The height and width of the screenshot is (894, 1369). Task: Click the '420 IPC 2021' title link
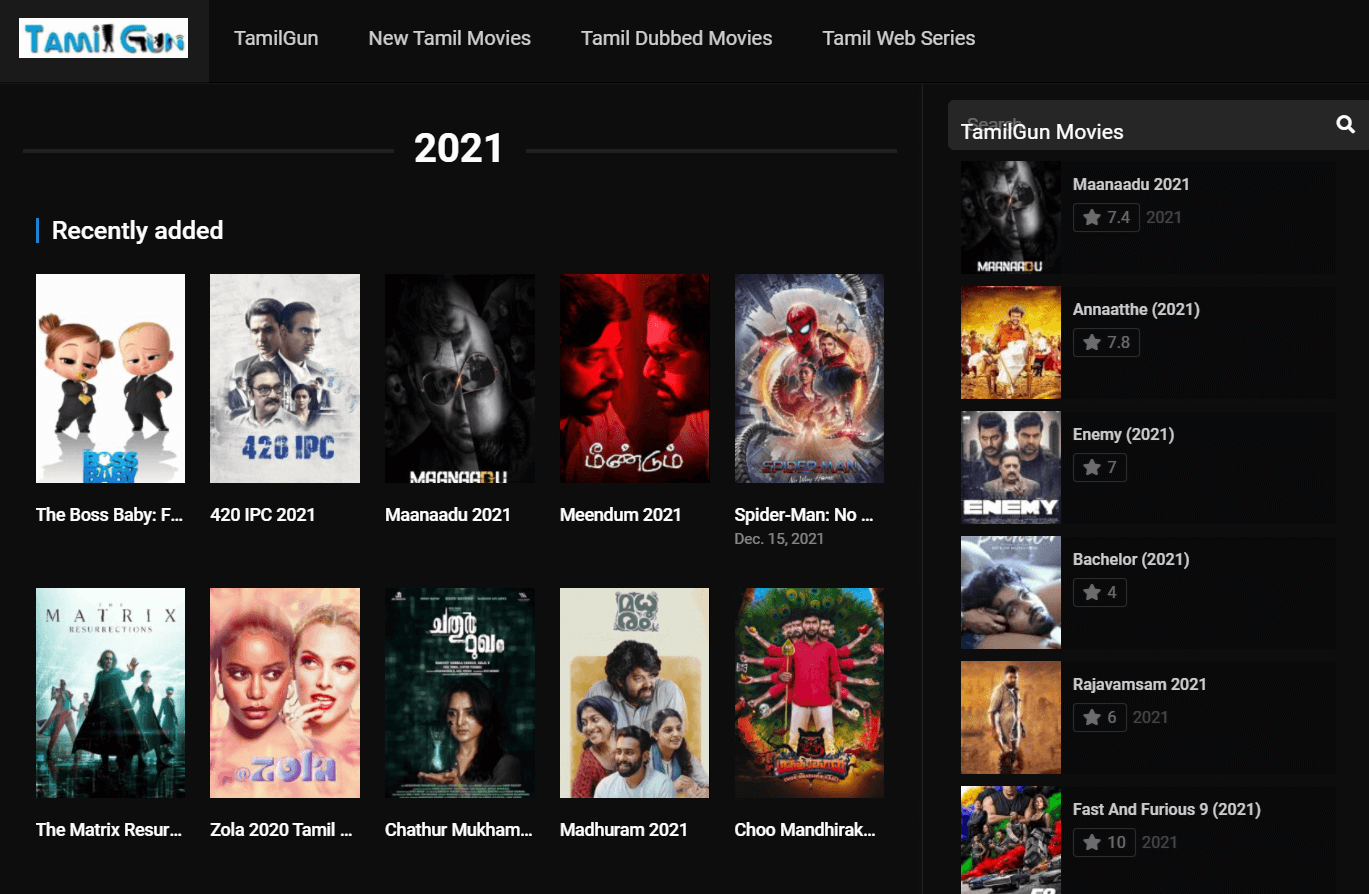tap(263, 515)
